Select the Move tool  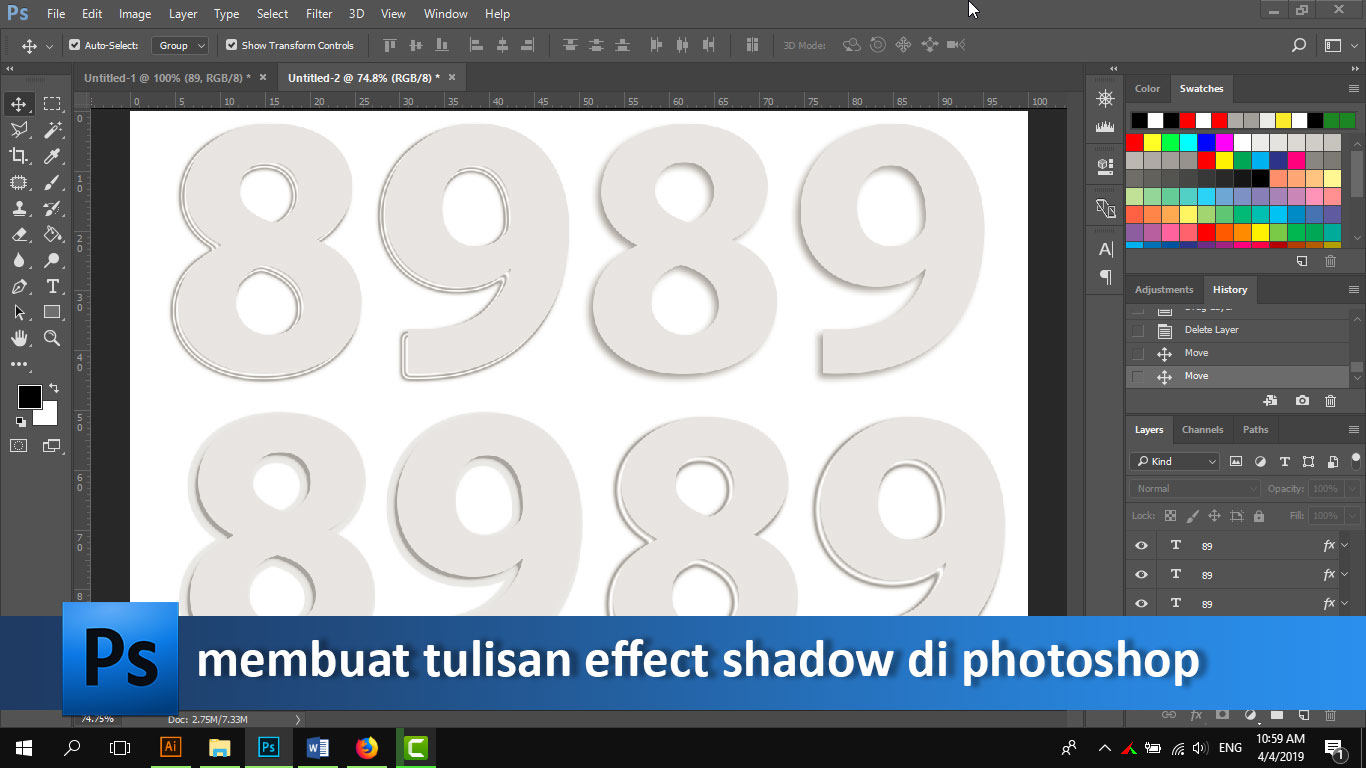(20, 103)
